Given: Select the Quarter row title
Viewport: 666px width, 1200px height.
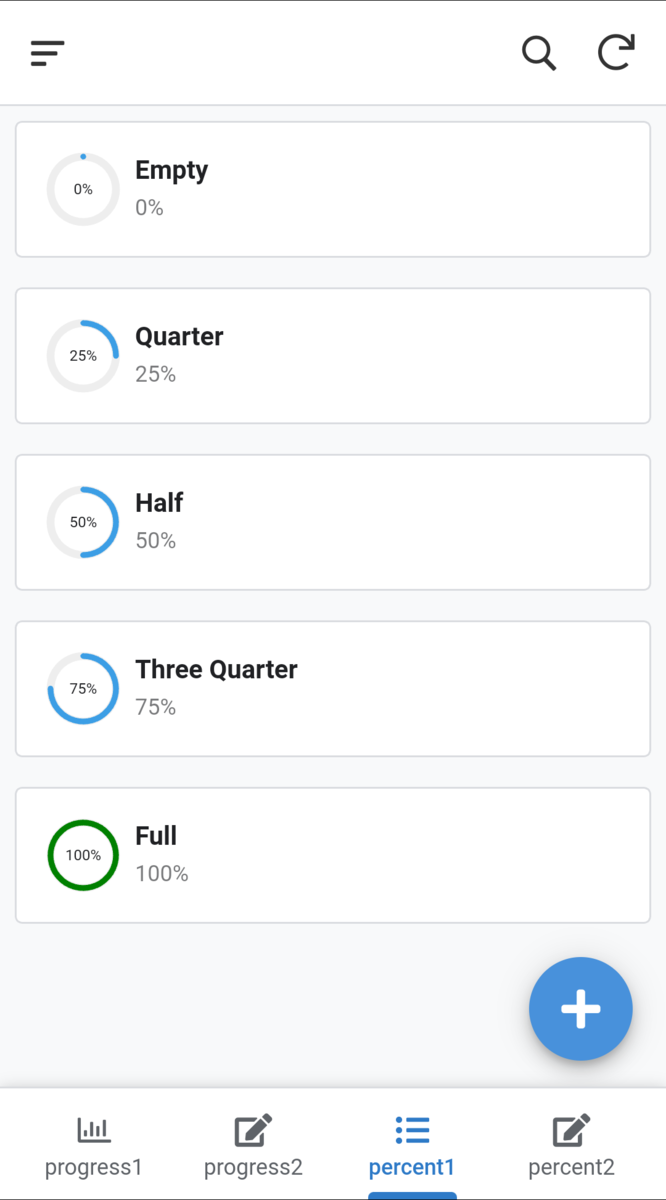Looking at the screenshot, I should point(179,337).
